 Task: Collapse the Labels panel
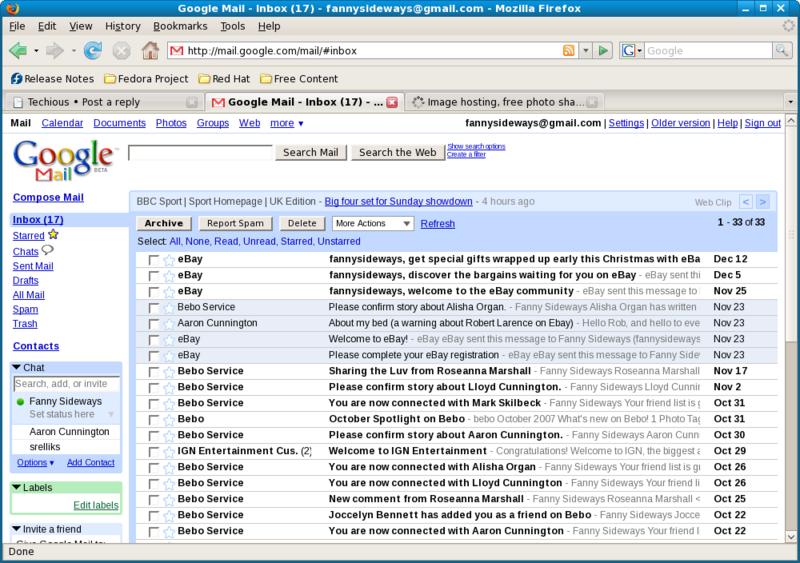(x=17, y=487)
